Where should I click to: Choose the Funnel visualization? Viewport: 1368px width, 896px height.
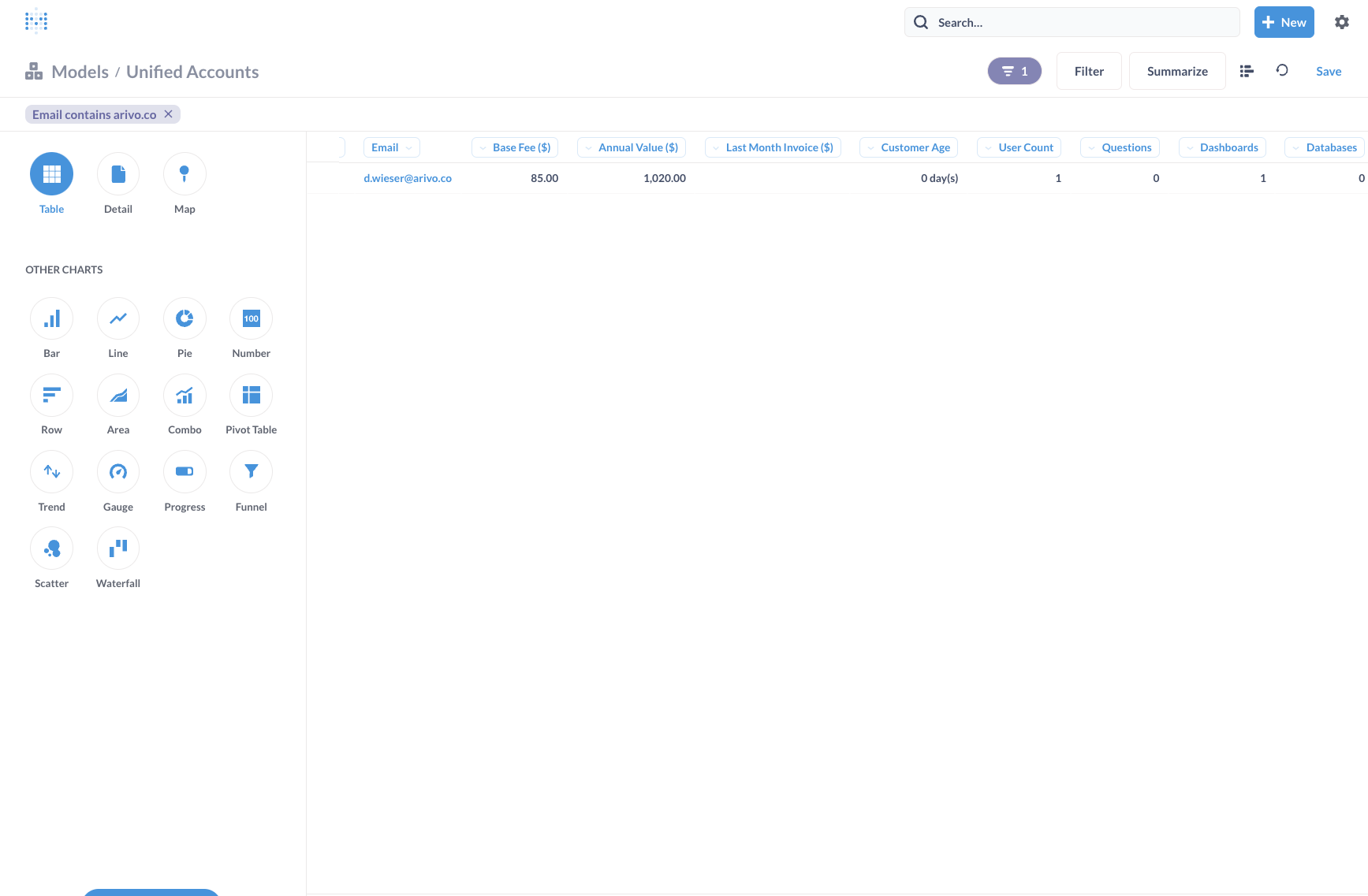pyautogui.click(x=250, y=471)
